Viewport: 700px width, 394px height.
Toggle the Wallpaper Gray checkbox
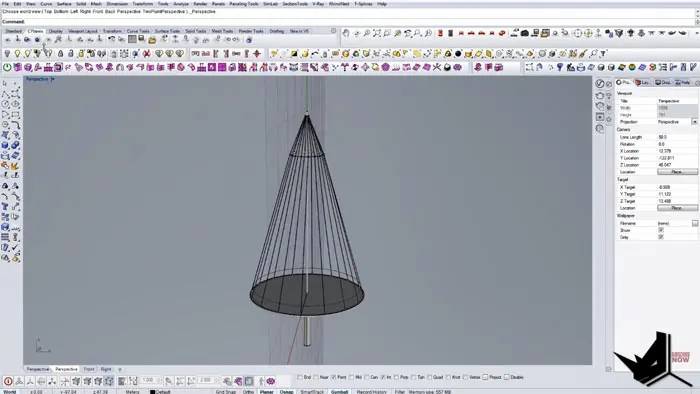coord(661,237)
